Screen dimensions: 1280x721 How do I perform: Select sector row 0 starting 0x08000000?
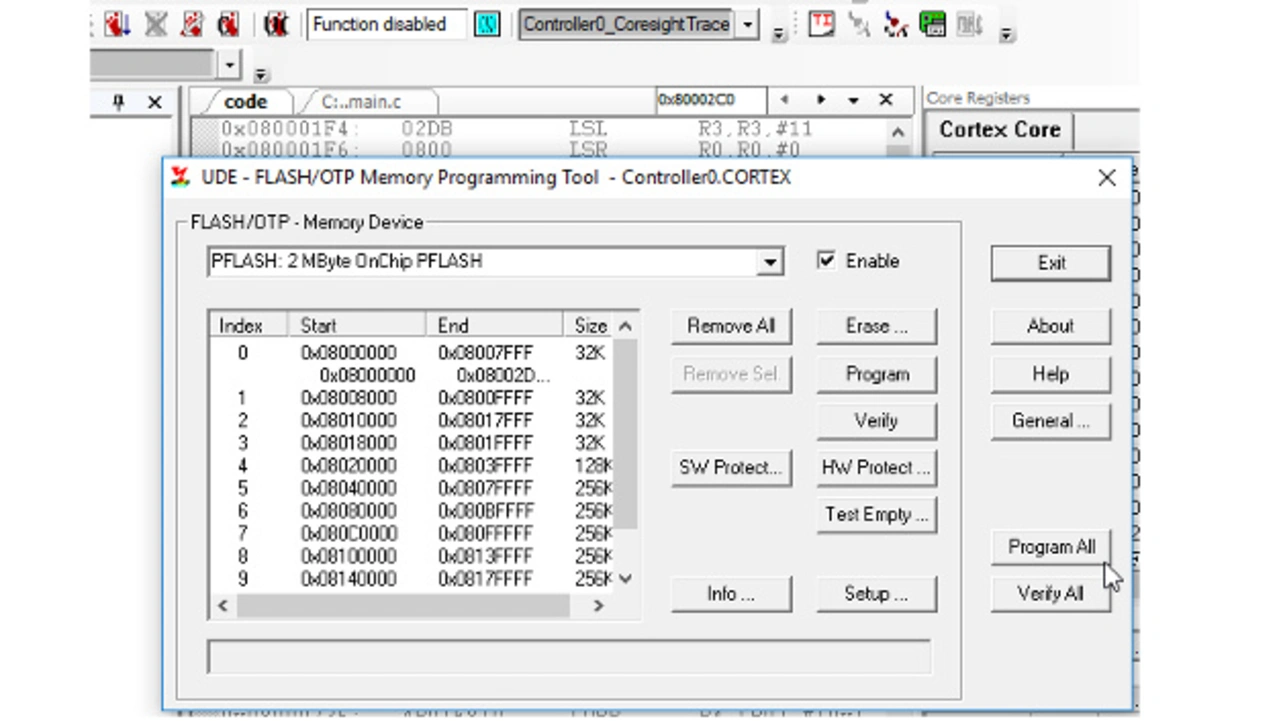click(412, 353)
